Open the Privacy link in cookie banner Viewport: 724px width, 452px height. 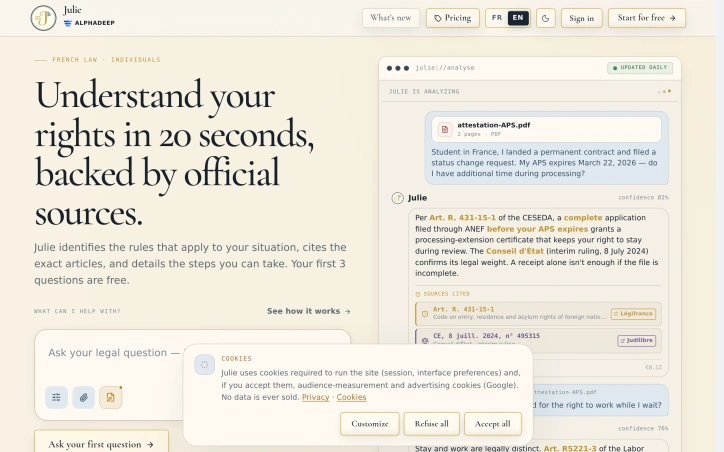click(x=315, y=397)
